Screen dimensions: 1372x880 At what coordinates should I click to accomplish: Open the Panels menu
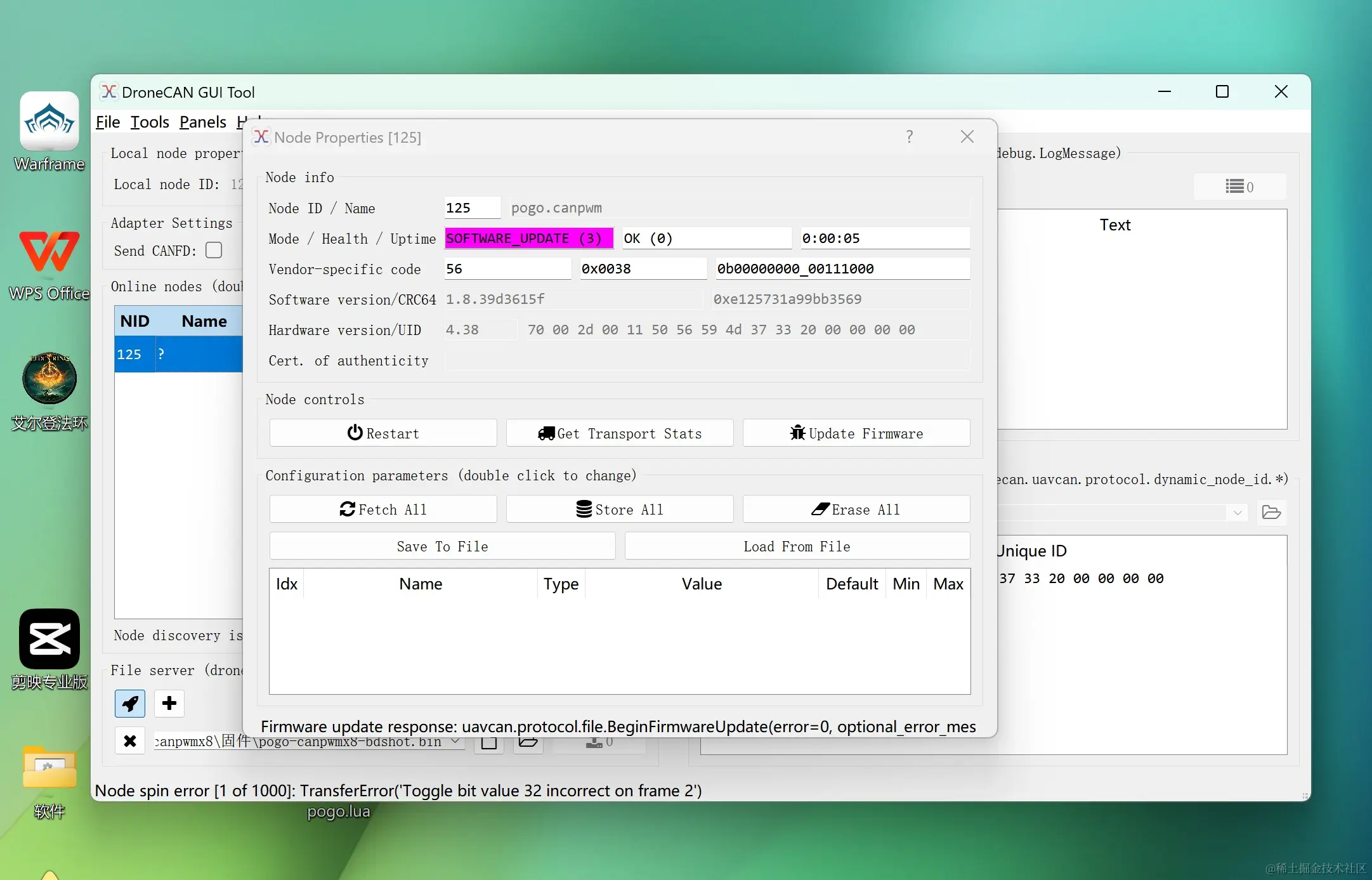[202, 122]
